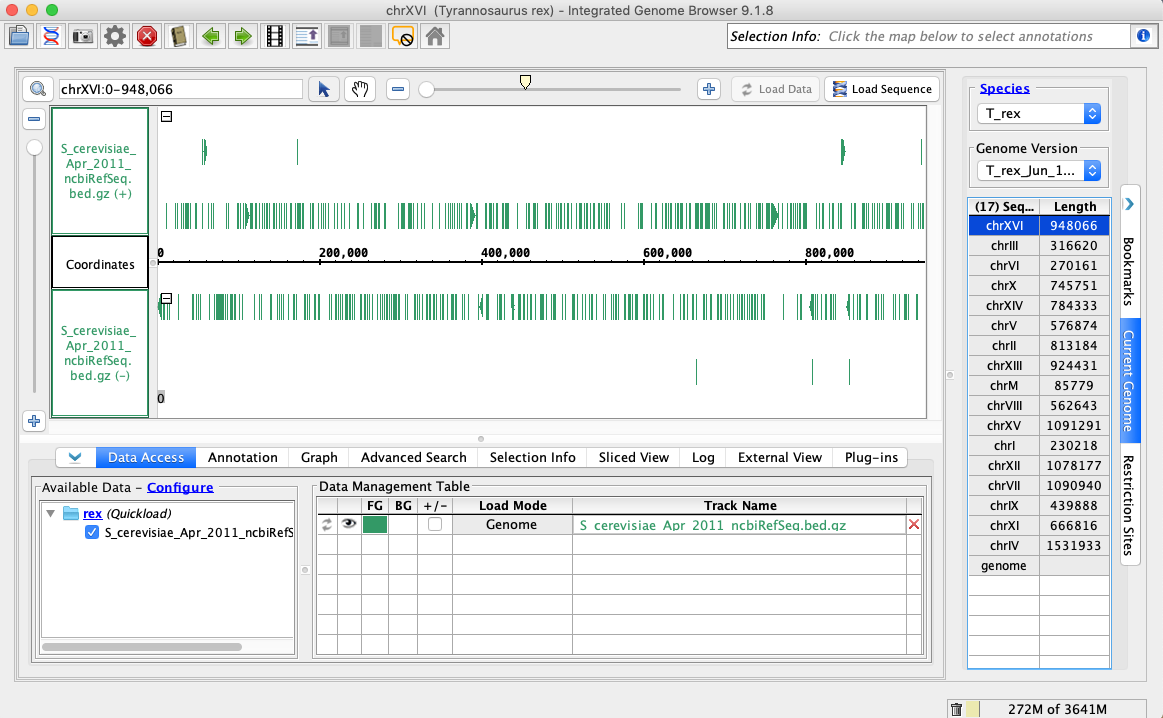
Task: Open the Log tab
Action: pyautogui.click(x=703, y=458)
